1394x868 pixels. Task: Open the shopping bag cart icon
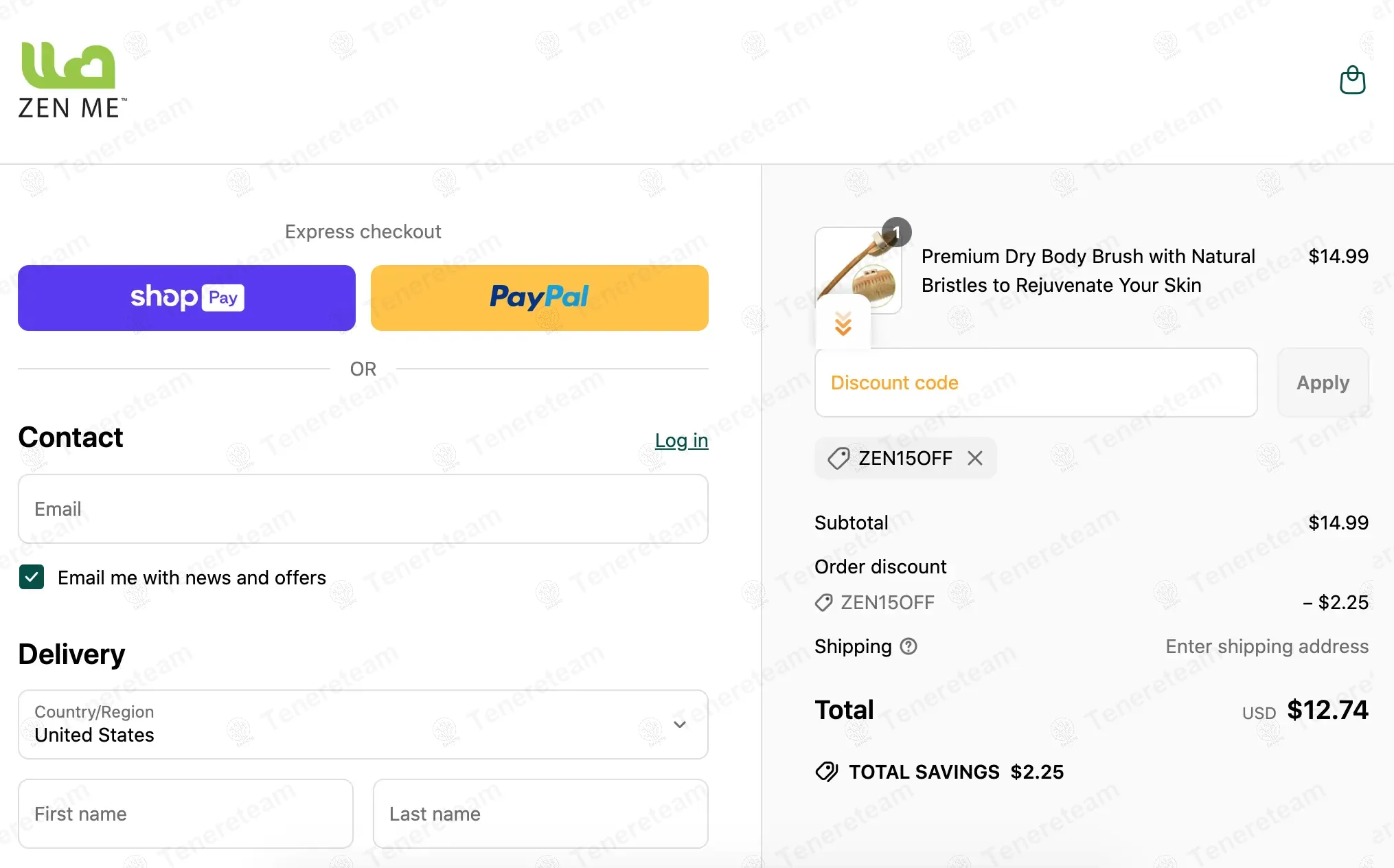point(1352,80)
